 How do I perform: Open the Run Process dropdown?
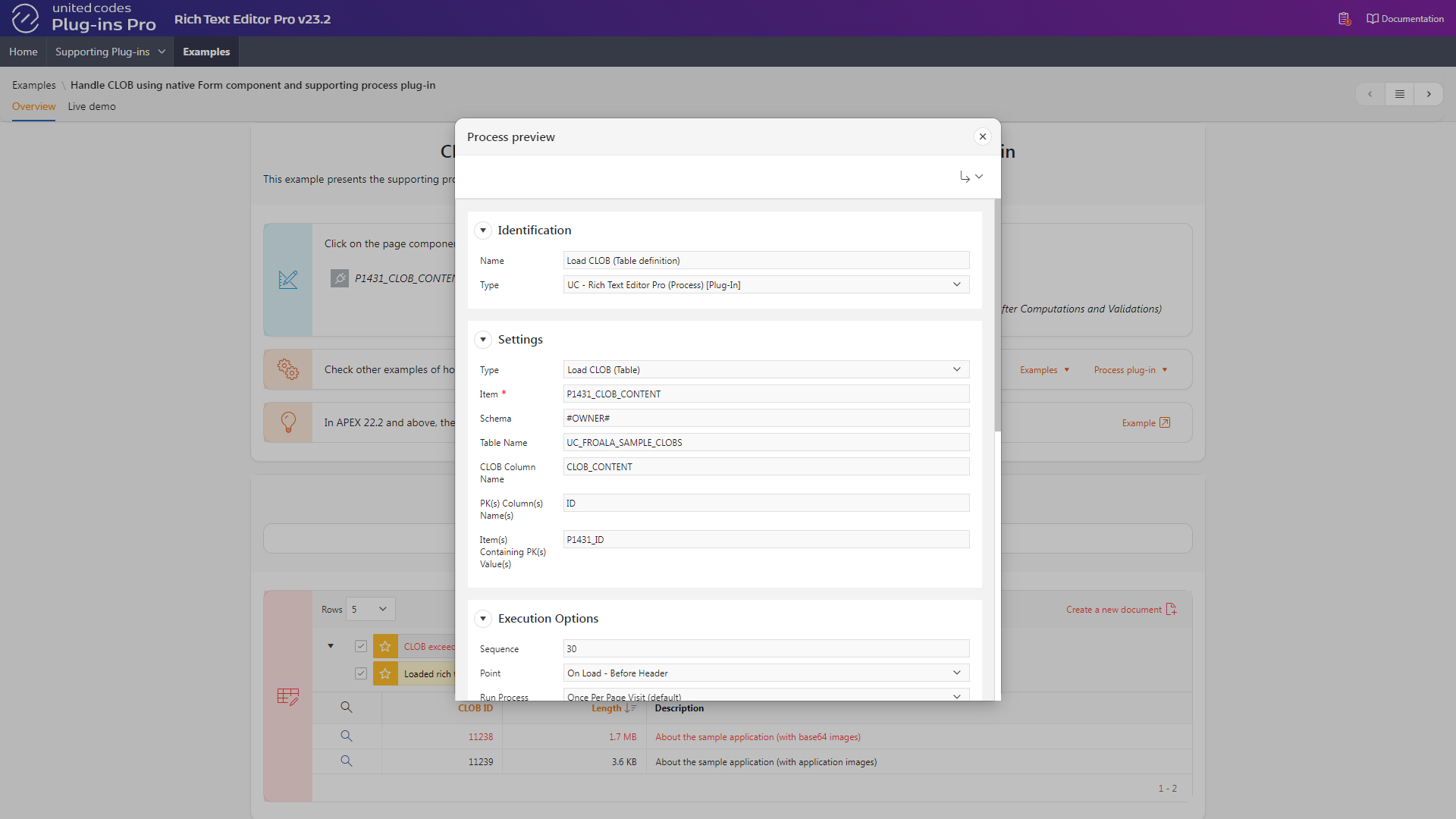[766, 695]
